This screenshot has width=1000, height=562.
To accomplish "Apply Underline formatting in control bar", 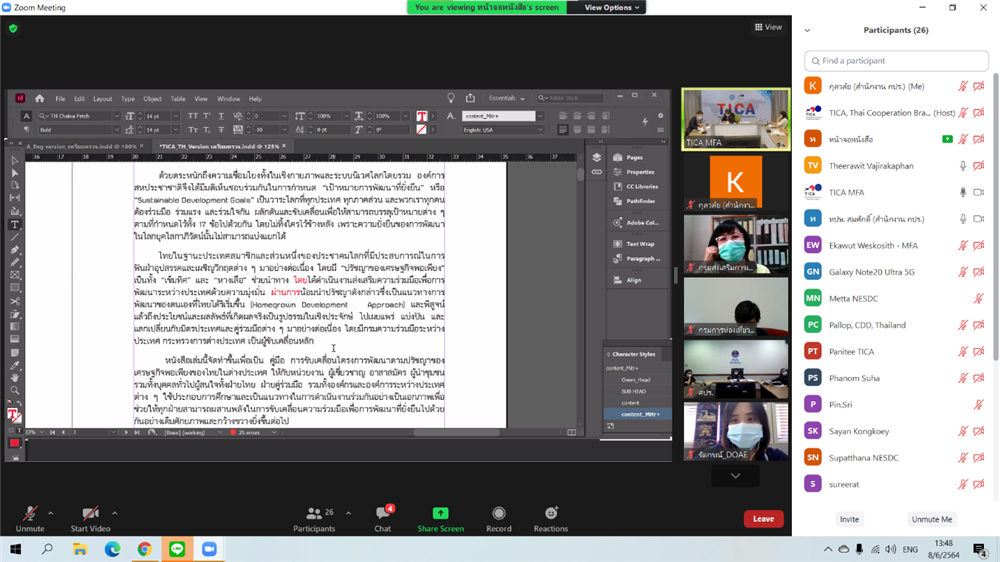I will [x=221, y=116].
